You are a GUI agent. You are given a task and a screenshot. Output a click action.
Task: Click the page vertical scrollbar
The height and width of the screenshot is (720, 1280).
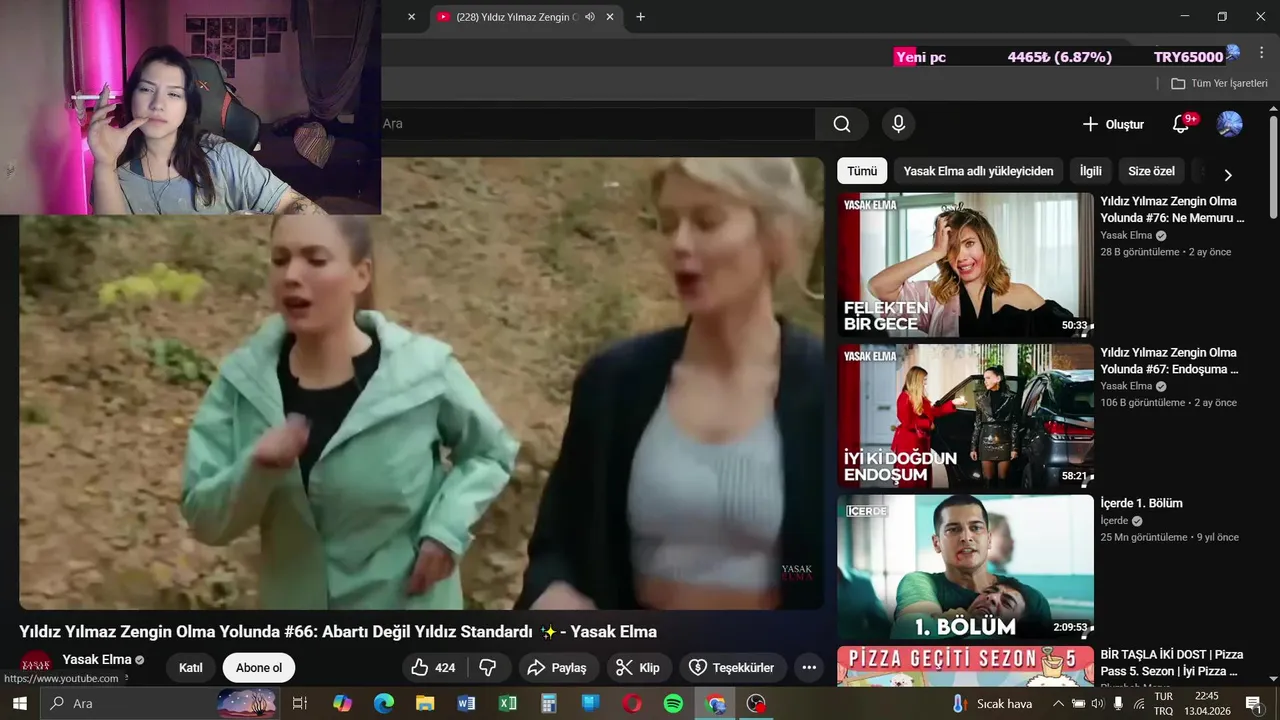pyautogui.click(x=1273, y=168)
